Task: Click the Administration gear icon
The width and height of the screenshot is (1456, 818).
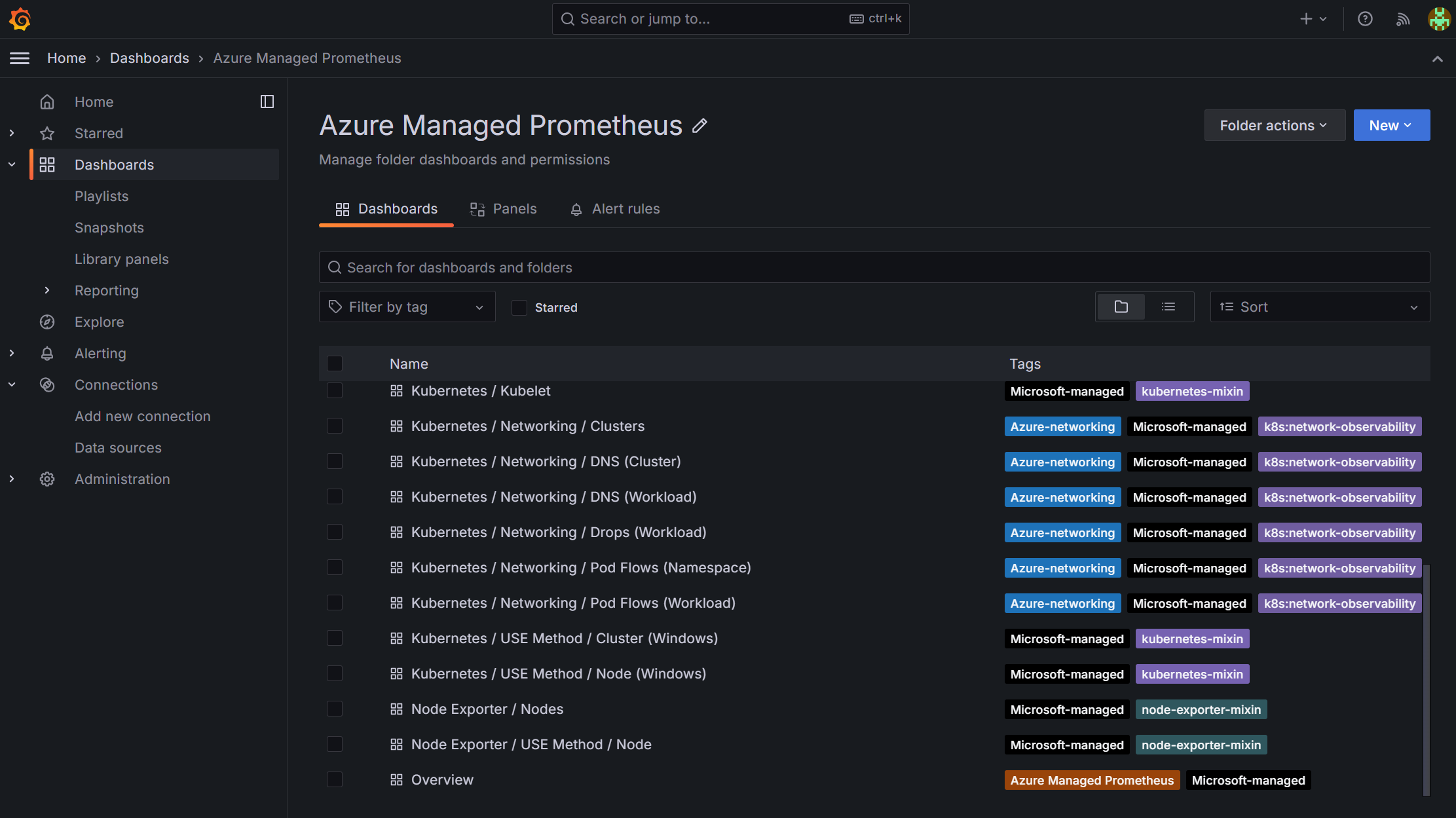Action: coord(48,479)
